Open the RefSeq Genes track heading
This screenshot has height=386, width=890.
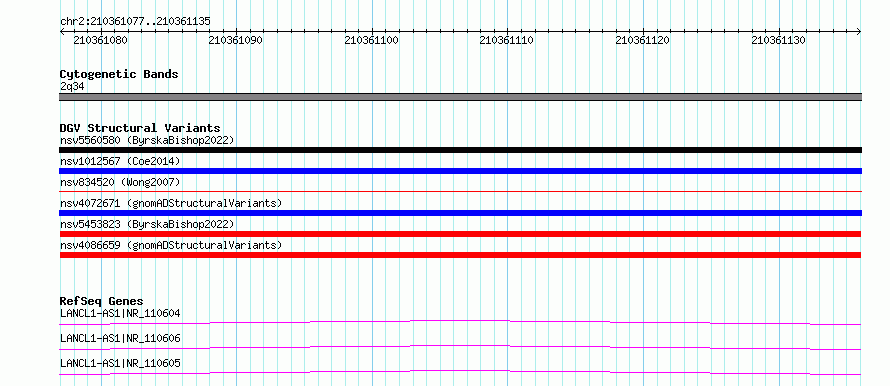pyautogui.click(x=101, y=301)
